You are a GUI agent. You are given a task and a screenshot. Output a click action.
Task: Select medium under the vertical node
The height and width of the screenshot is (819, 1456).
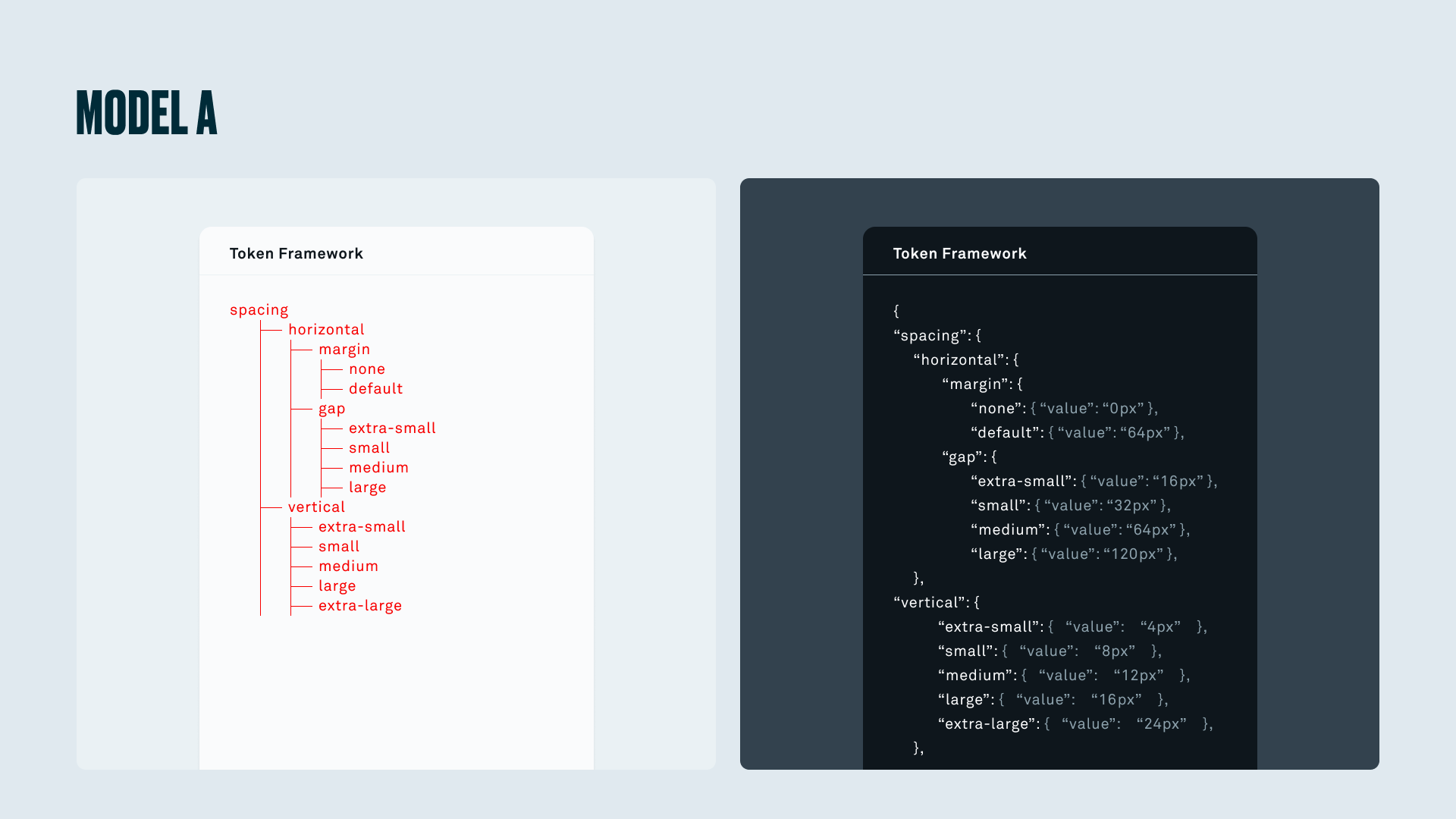(349, 566)
